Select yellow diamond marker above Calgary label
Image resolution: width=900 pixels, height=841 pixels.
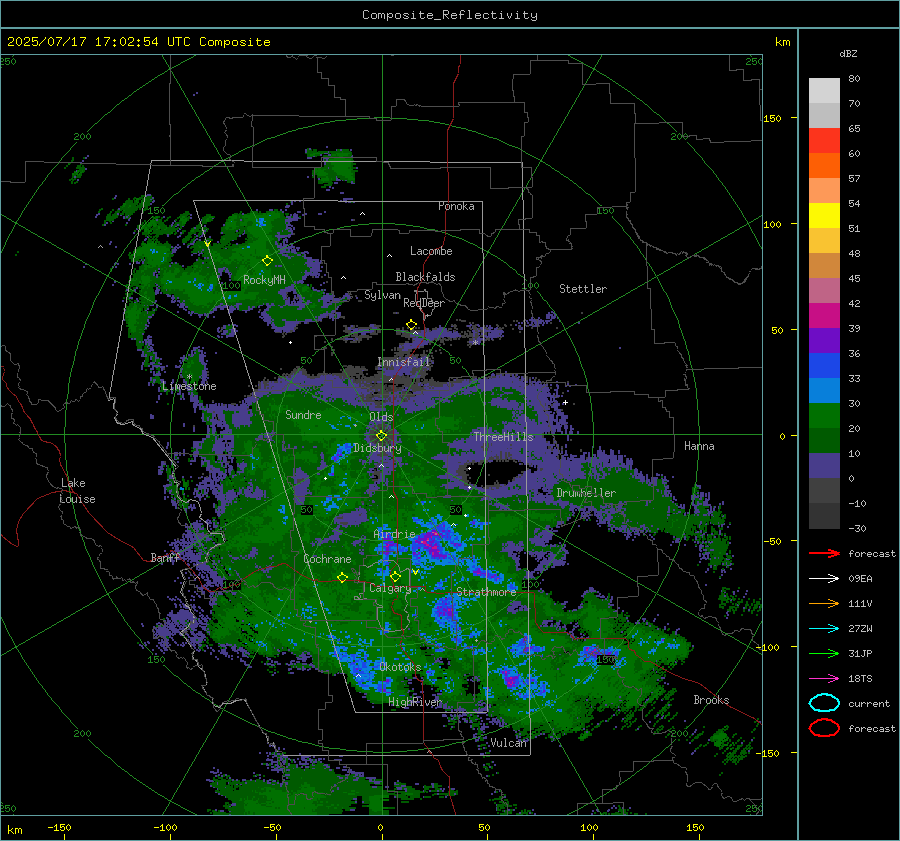tap(395, 576)
